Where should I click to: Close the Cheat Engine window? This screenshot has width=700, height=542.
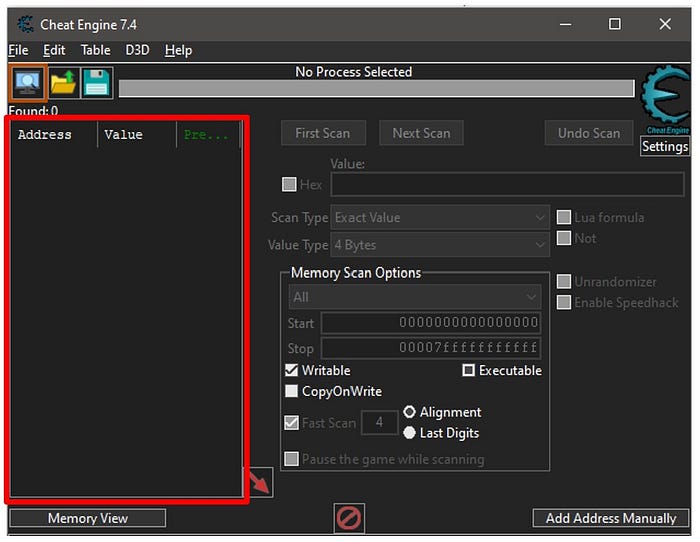pos(665,24)
